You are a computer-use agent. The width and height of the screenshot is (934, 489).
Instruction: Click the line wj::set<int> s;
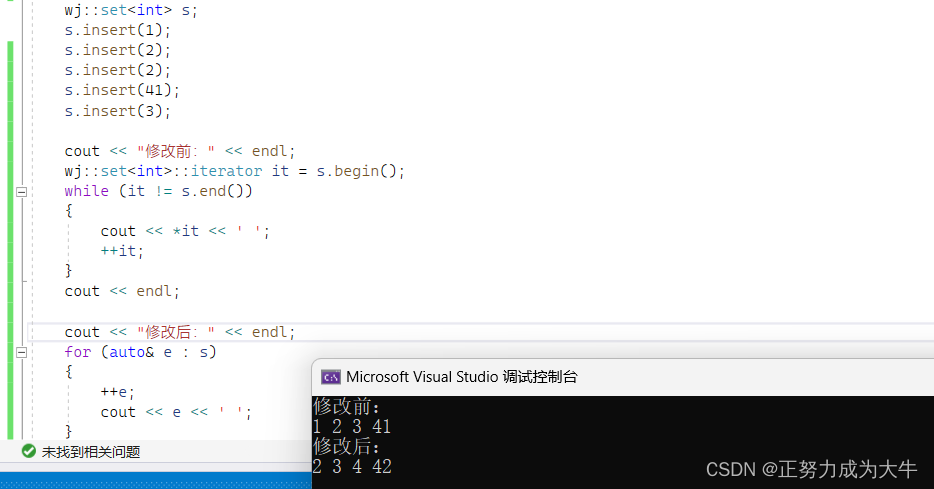[x=131, y=10]
